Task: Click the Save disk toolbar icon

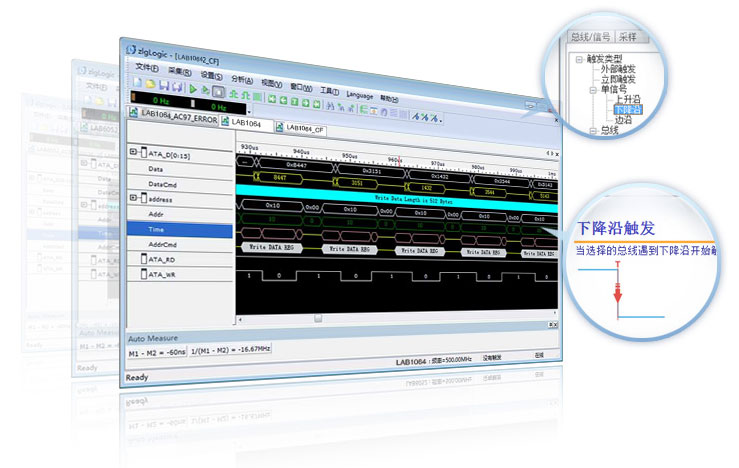Action: click(x=164, y=86)
